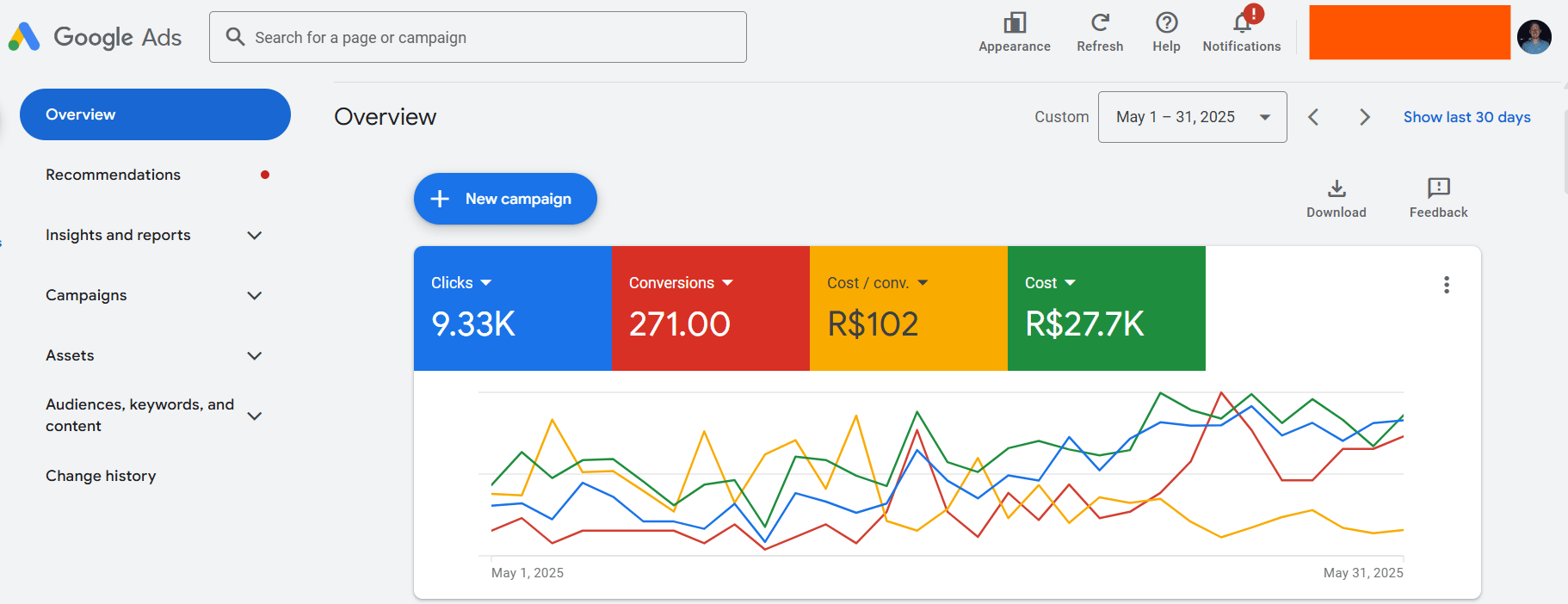Go to previous date range
Screen dimensions: 1568x604
click(x=1313, y=117)
